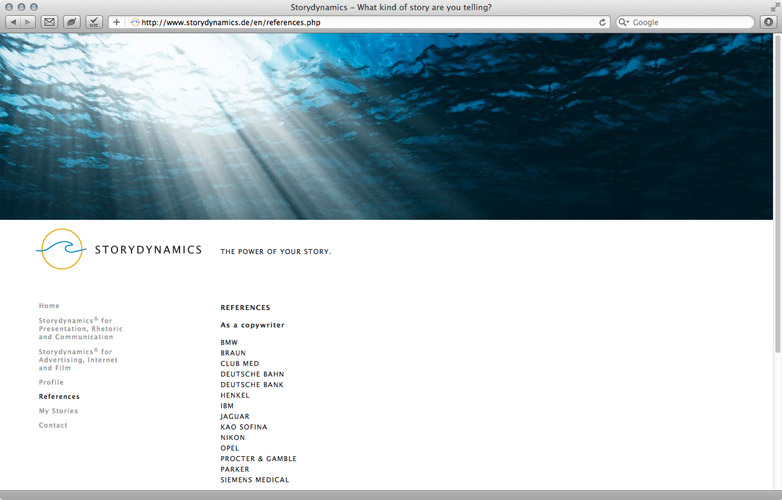Click the SIEMENS MEDICAL entry

point(255,480)
